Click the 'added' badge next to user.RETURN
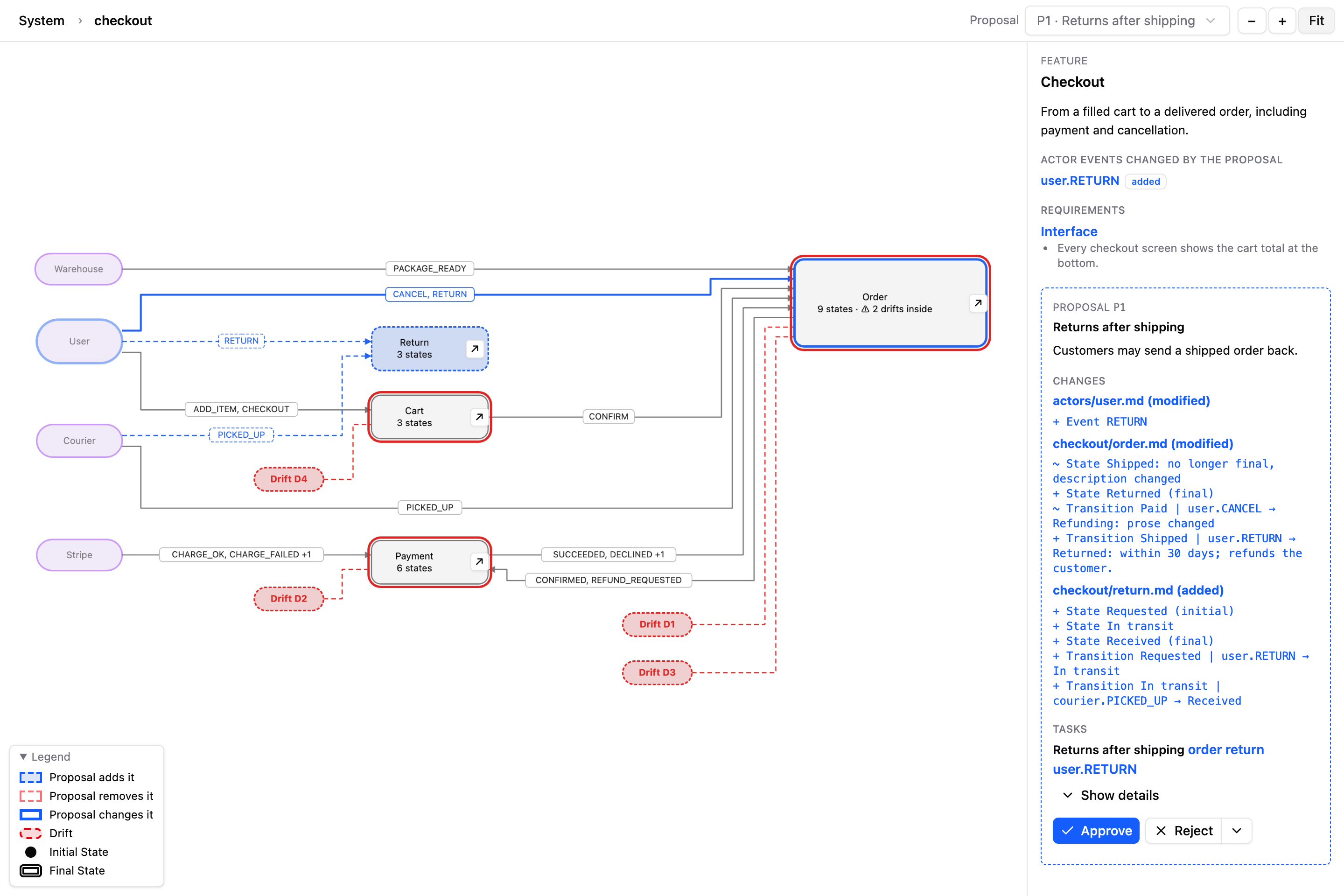 (1145, 181)
